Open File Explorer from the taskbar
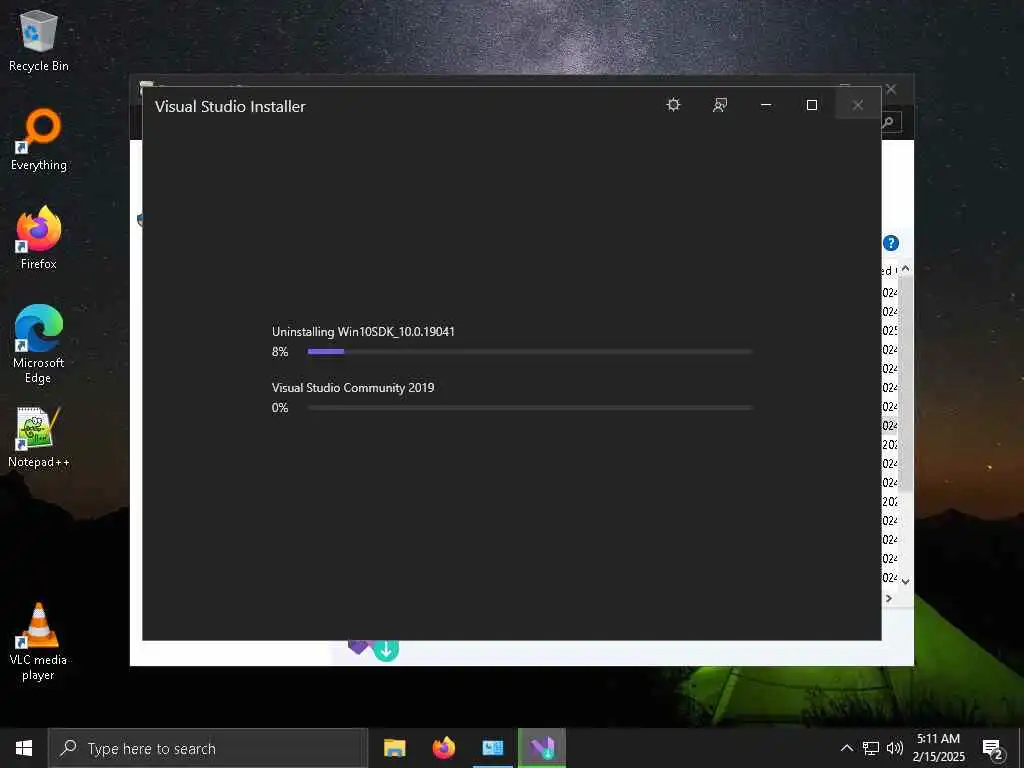Screen dimensions: 1024x768 [394, 748]
